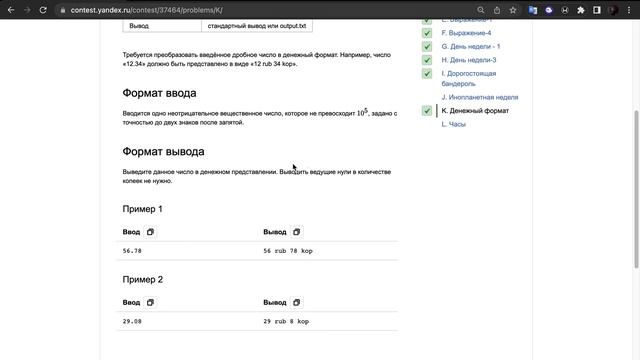Copy the Пример 2 output (Вывод)

click(296, 302)
